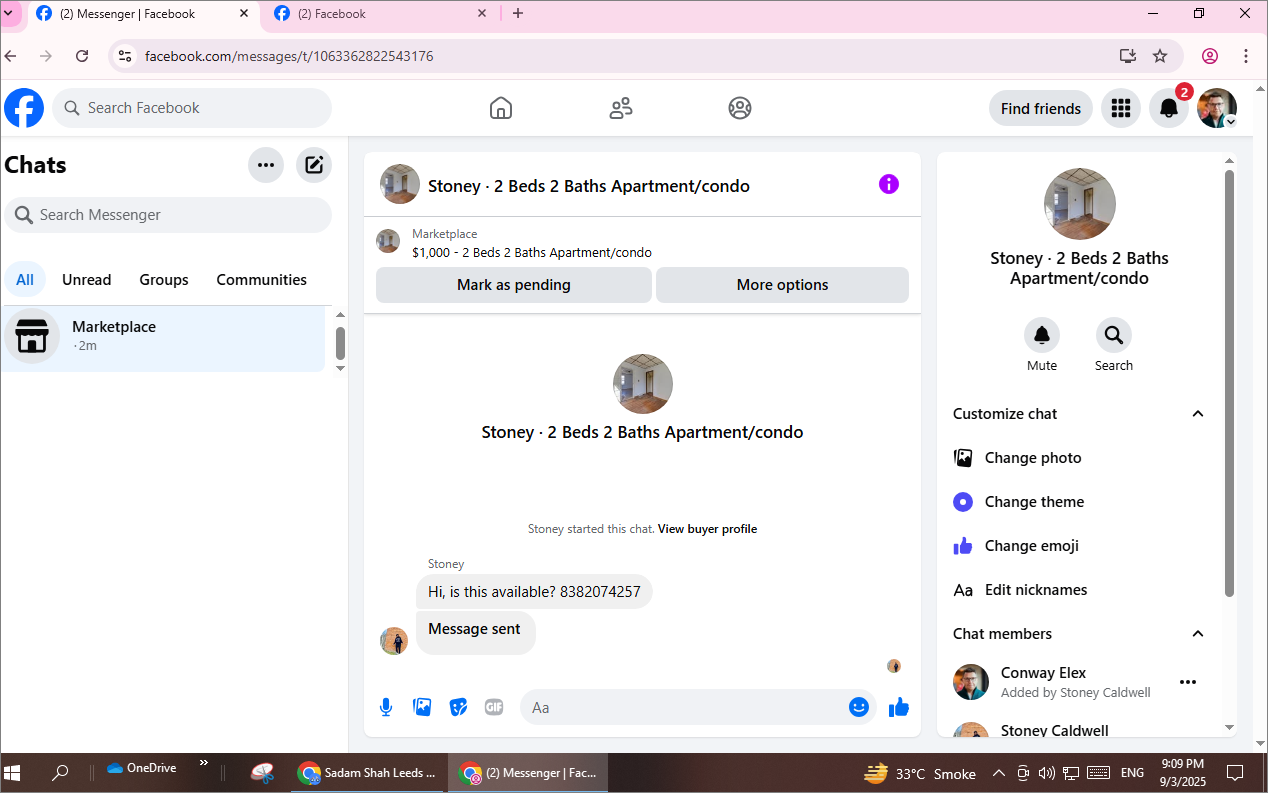Open the Facebook menu grid icon
This screenshot has width=1268, height=793.
1121,108
